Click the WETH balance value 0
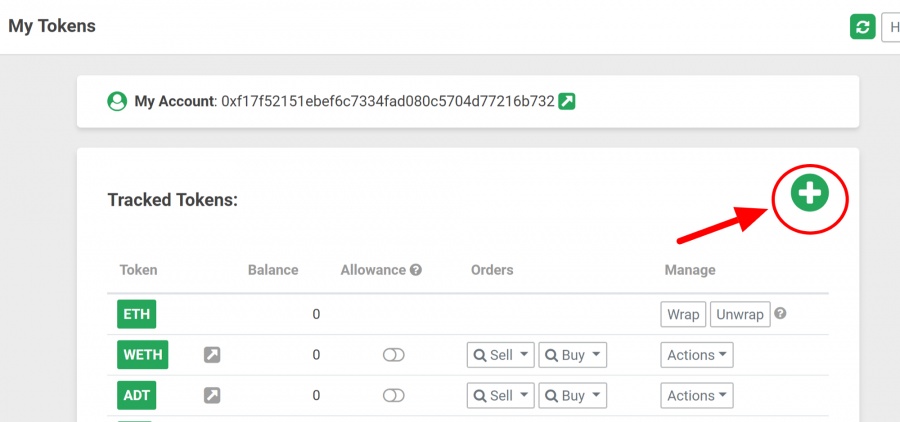Image resolution: width=900 pixels, height=422 pixels. coord(316,355)
